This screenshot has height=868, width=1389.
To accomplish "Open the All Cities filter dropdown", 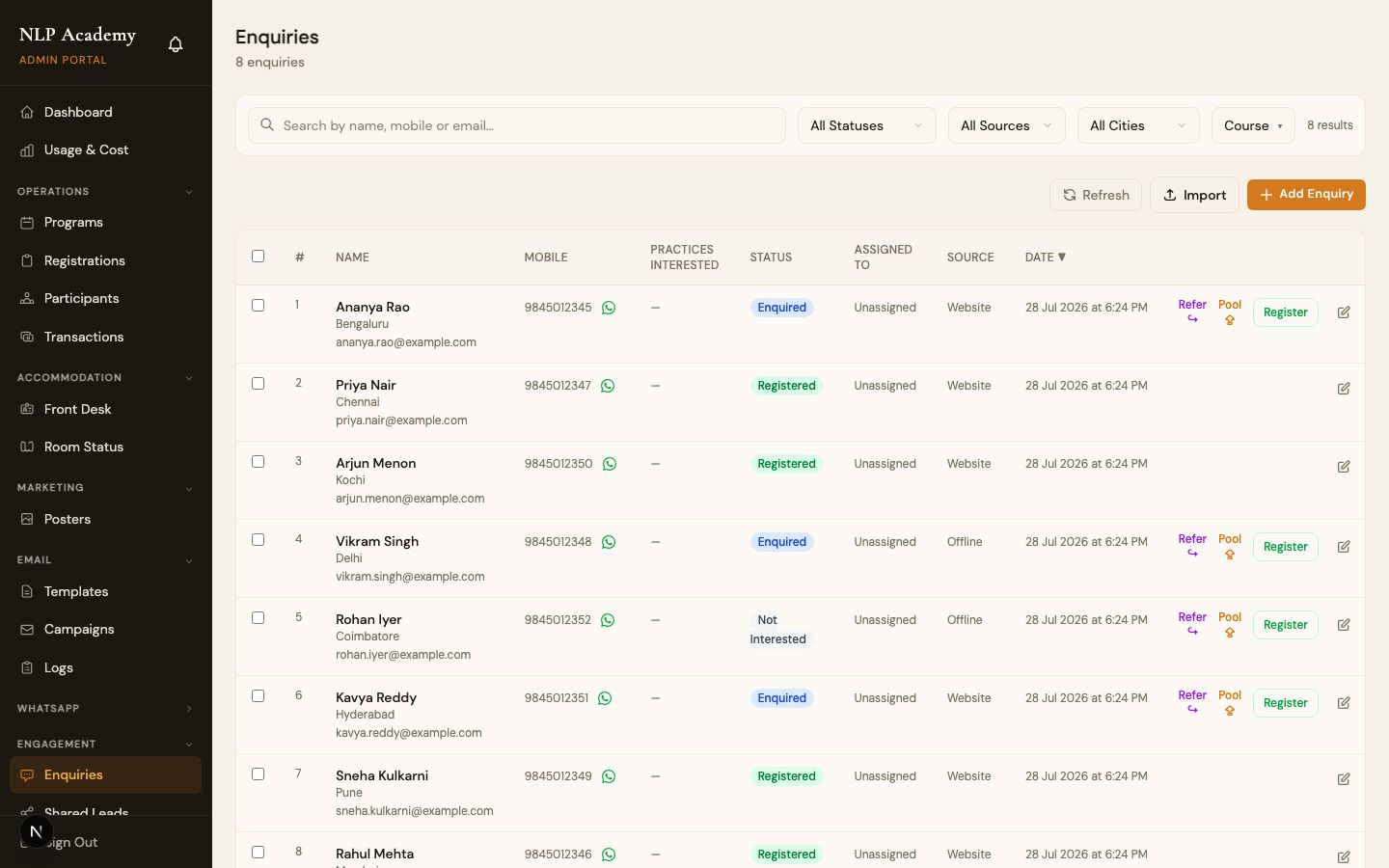I will pyautogui.click(x=1138, y=125).
